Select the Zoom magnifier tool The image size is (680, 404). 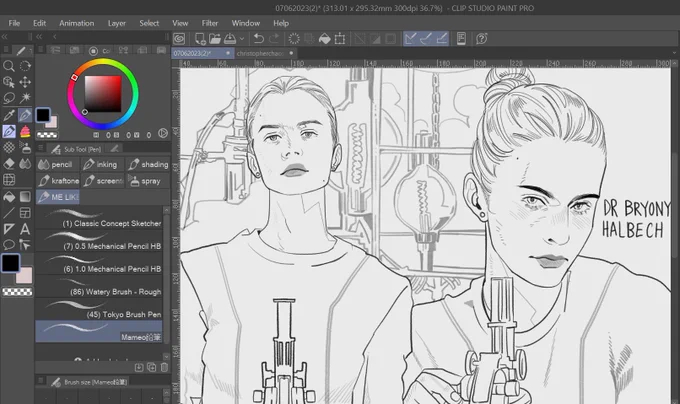coord(9,66)
